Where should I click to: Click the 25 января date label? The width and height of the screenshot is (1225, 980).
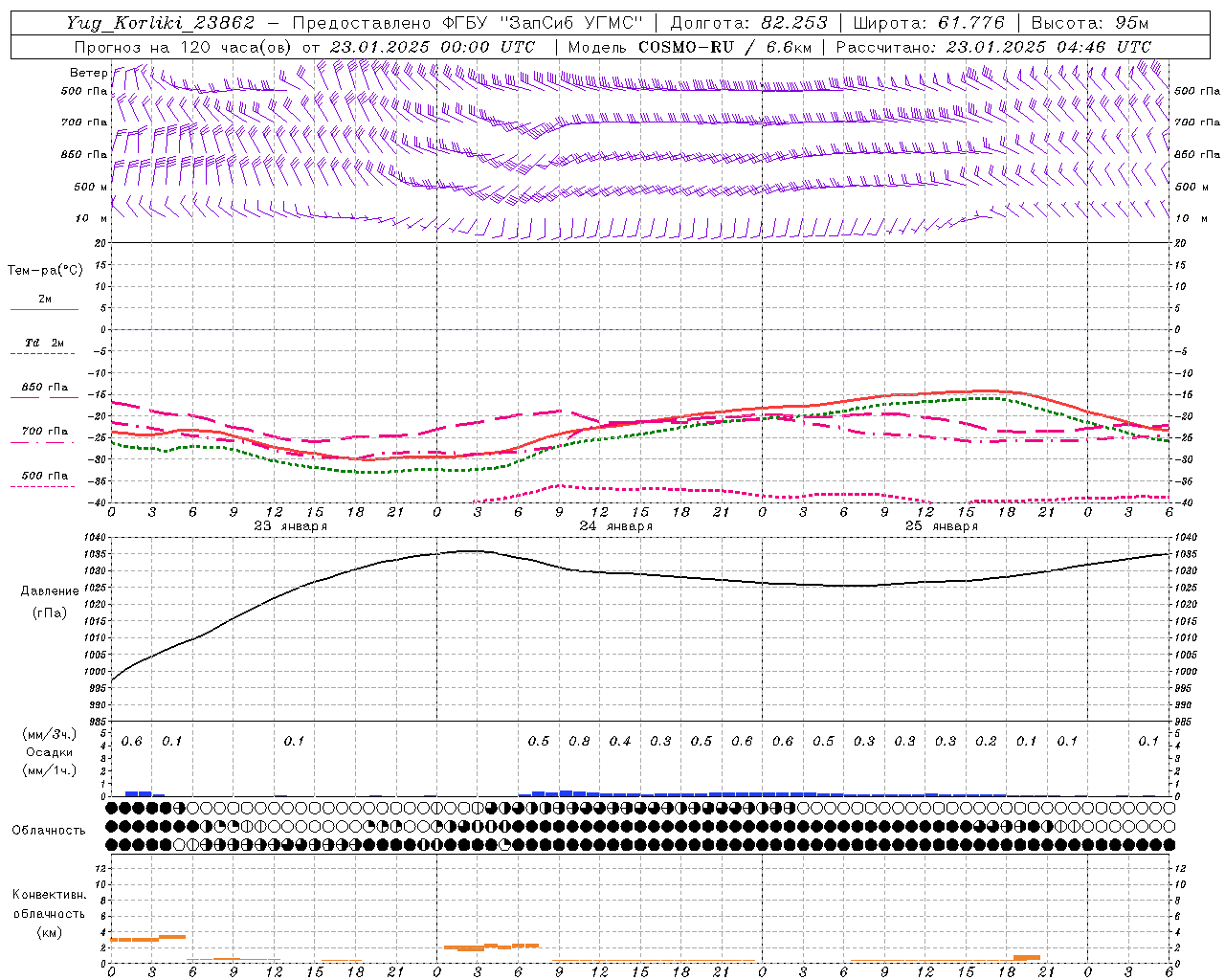[941, 526]
